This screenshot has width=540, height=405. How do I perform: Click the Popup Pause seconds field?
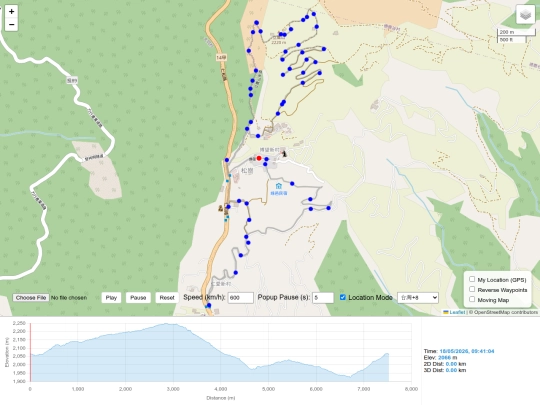(x=323, y=298)
